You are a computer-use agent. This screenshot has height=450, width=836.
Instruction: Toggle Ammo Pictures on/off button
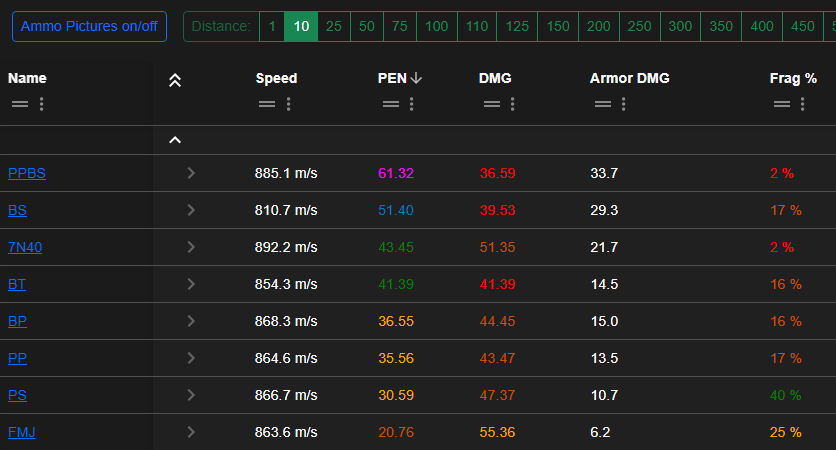click(89, 26)
